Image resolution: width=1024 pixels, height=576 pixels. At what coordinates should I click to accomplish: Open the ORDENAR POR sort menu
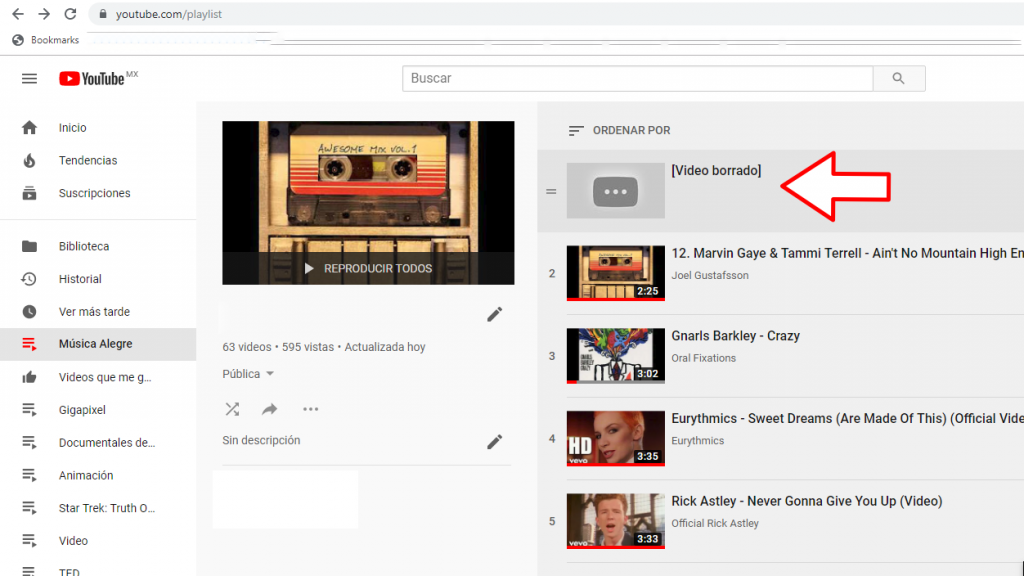click(x=619, y=131)
